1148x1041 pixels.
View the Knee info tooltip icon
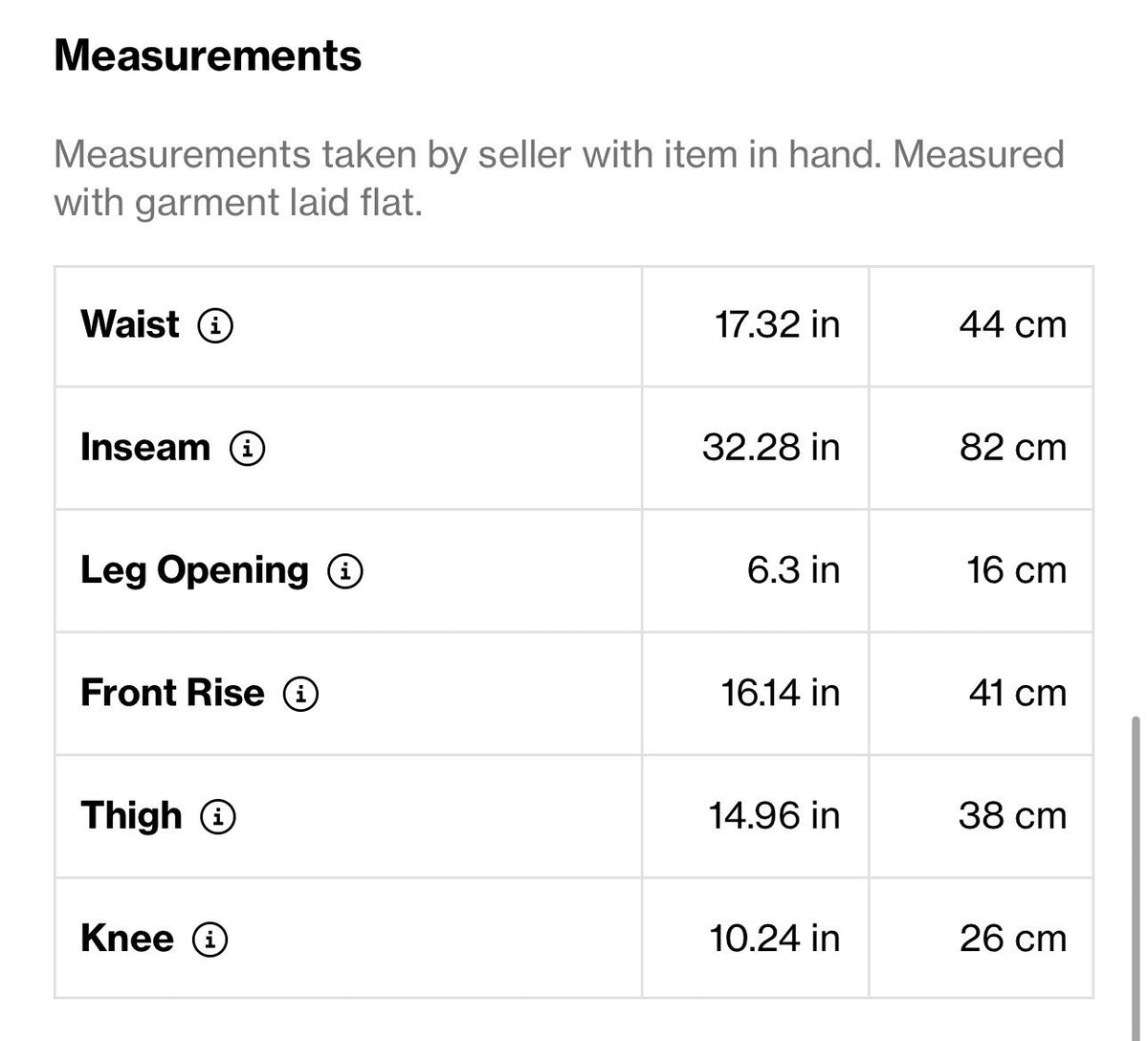coord(210,939)
